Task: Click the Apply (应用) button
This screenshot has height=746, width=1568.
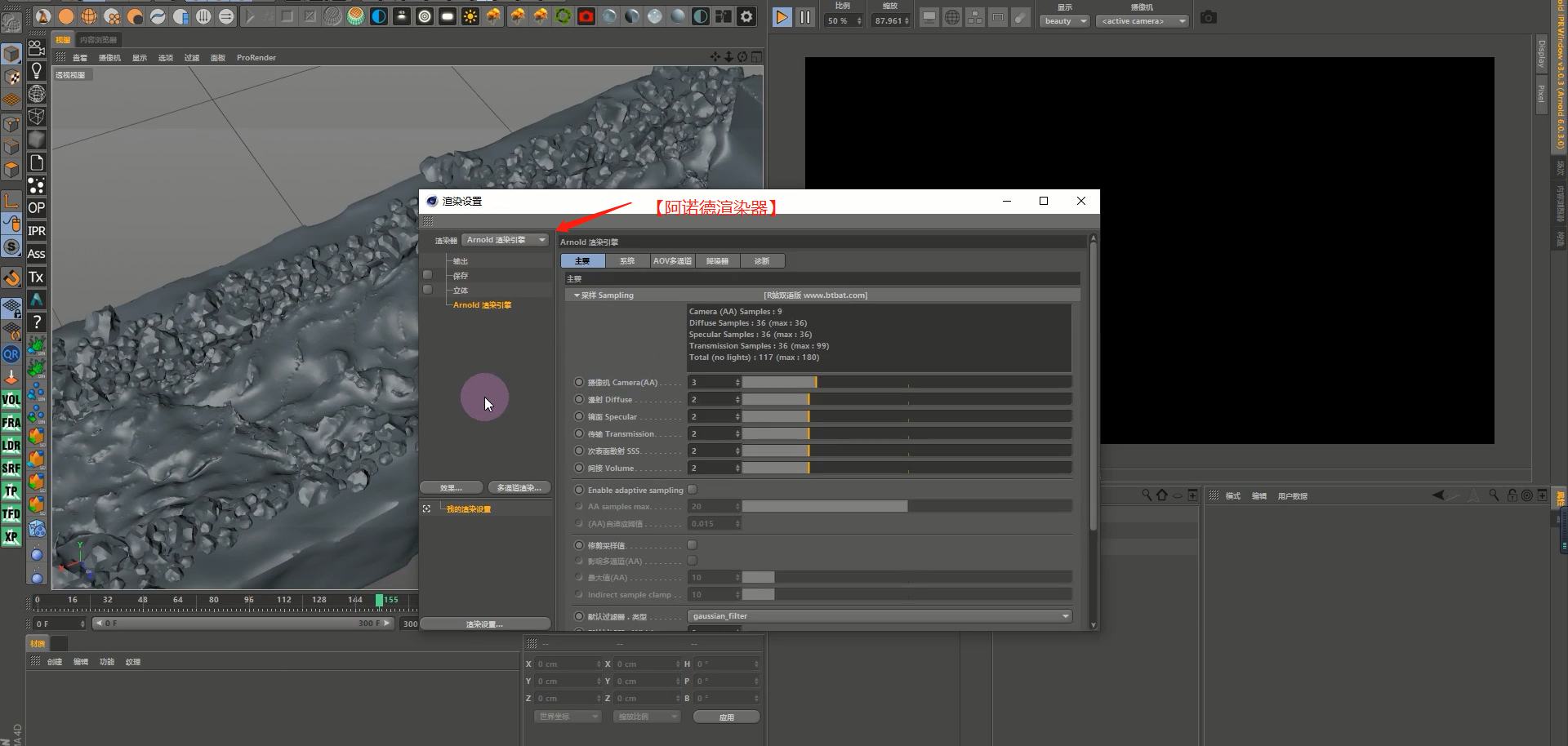Action: (727, 717)
